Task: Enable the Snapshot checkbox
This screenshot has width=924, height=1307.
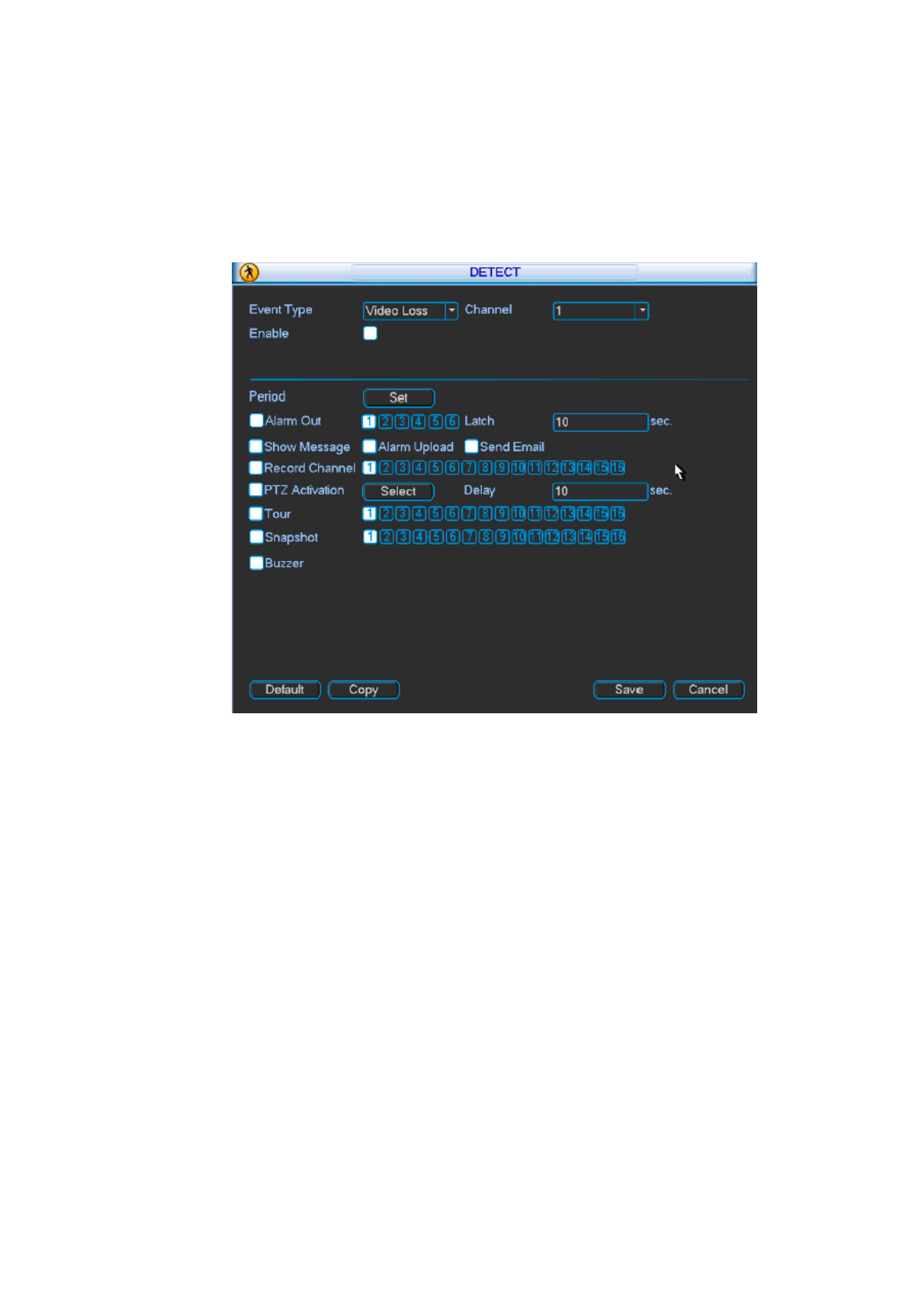Action: click(256, 536)
